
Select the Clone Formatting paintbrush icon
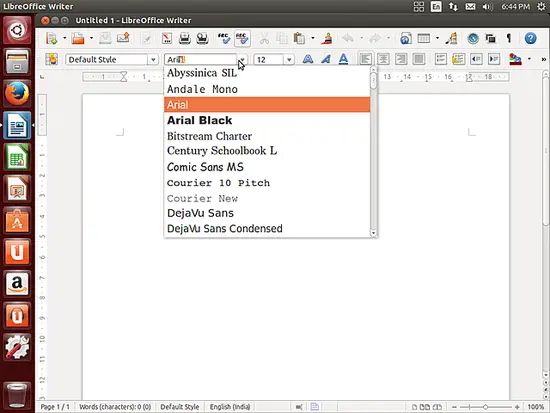coord(327,38)
